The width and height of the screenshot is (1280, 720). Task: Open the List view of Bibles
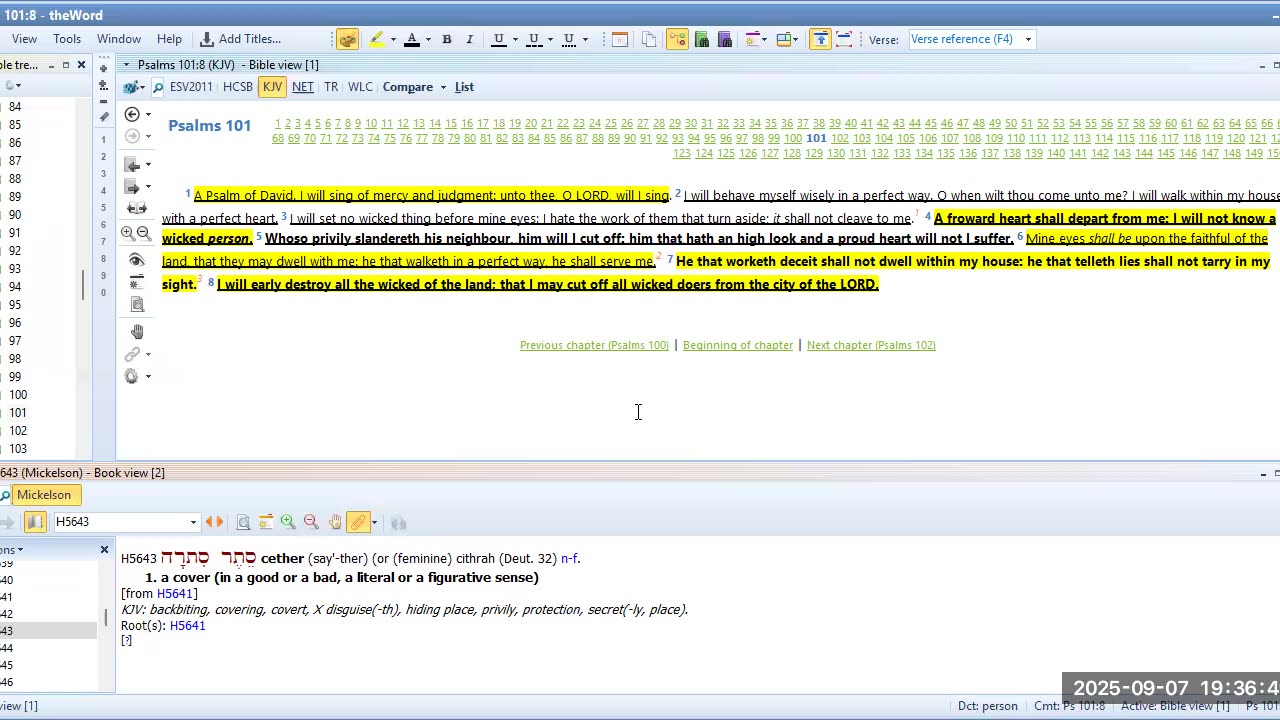pos(464,87)
